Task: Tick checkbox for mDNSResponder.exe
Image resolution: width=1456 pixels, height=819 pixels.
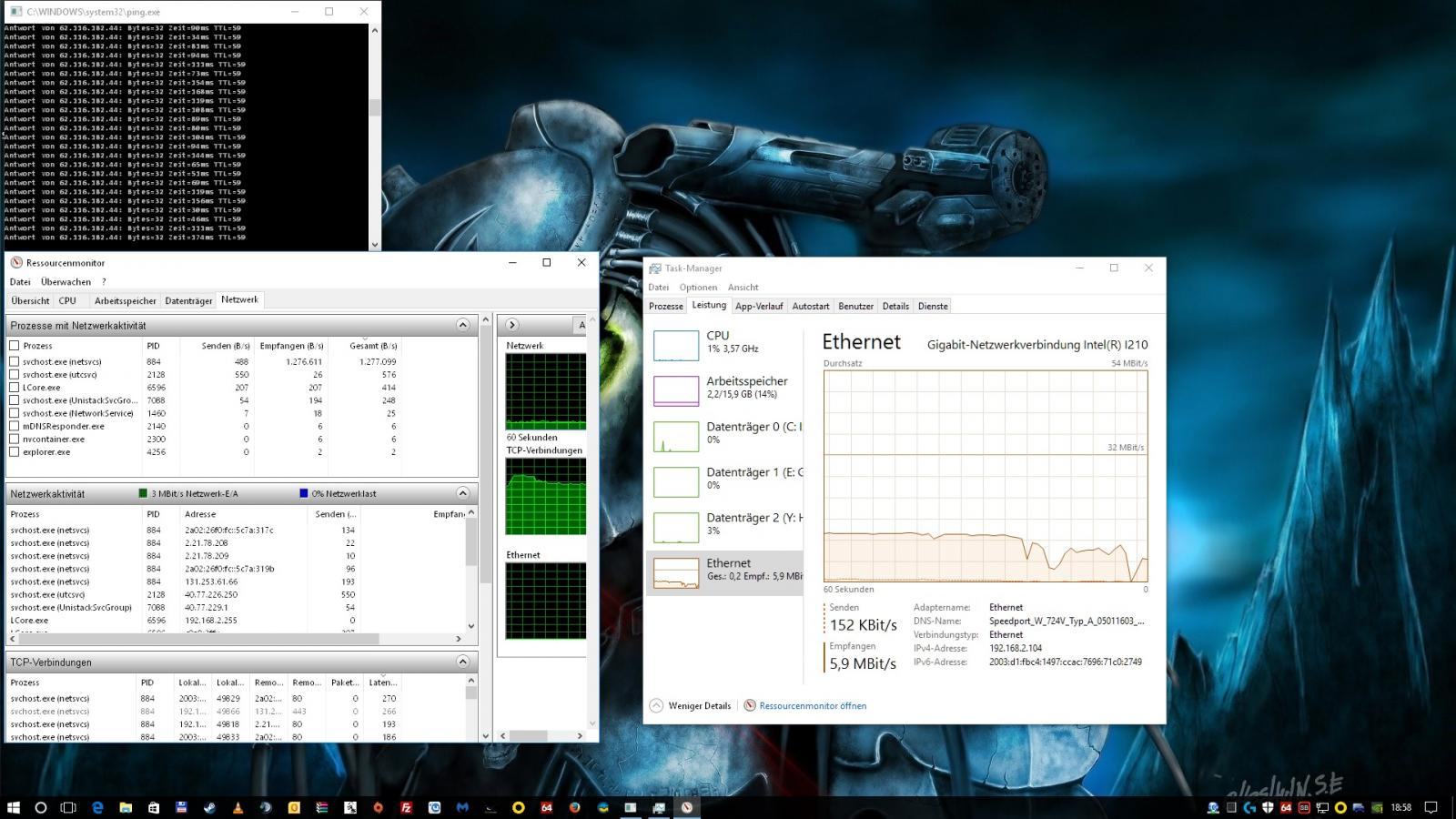Action: (x=15, y=426)
